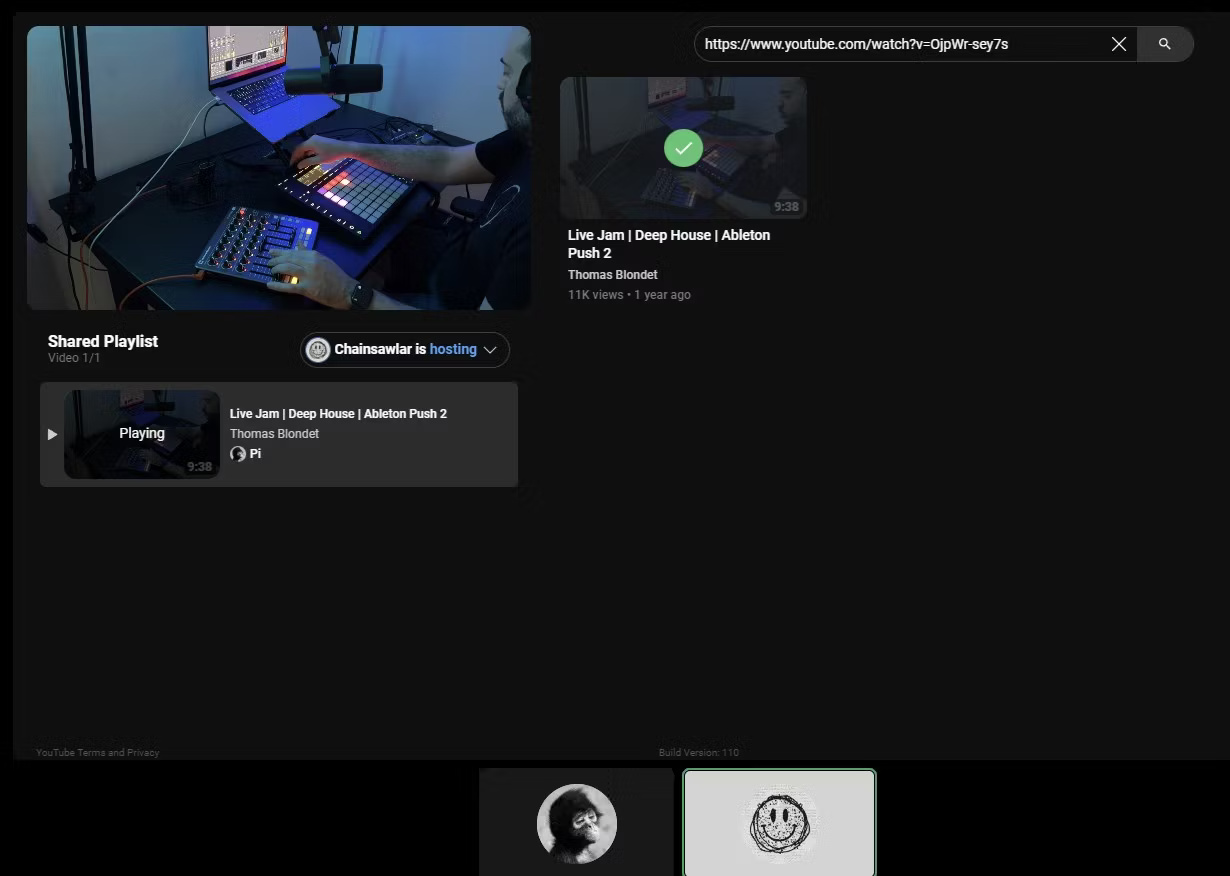
Task: Click the play triangle beside the Playing entry
Action: tap(52, 434)
